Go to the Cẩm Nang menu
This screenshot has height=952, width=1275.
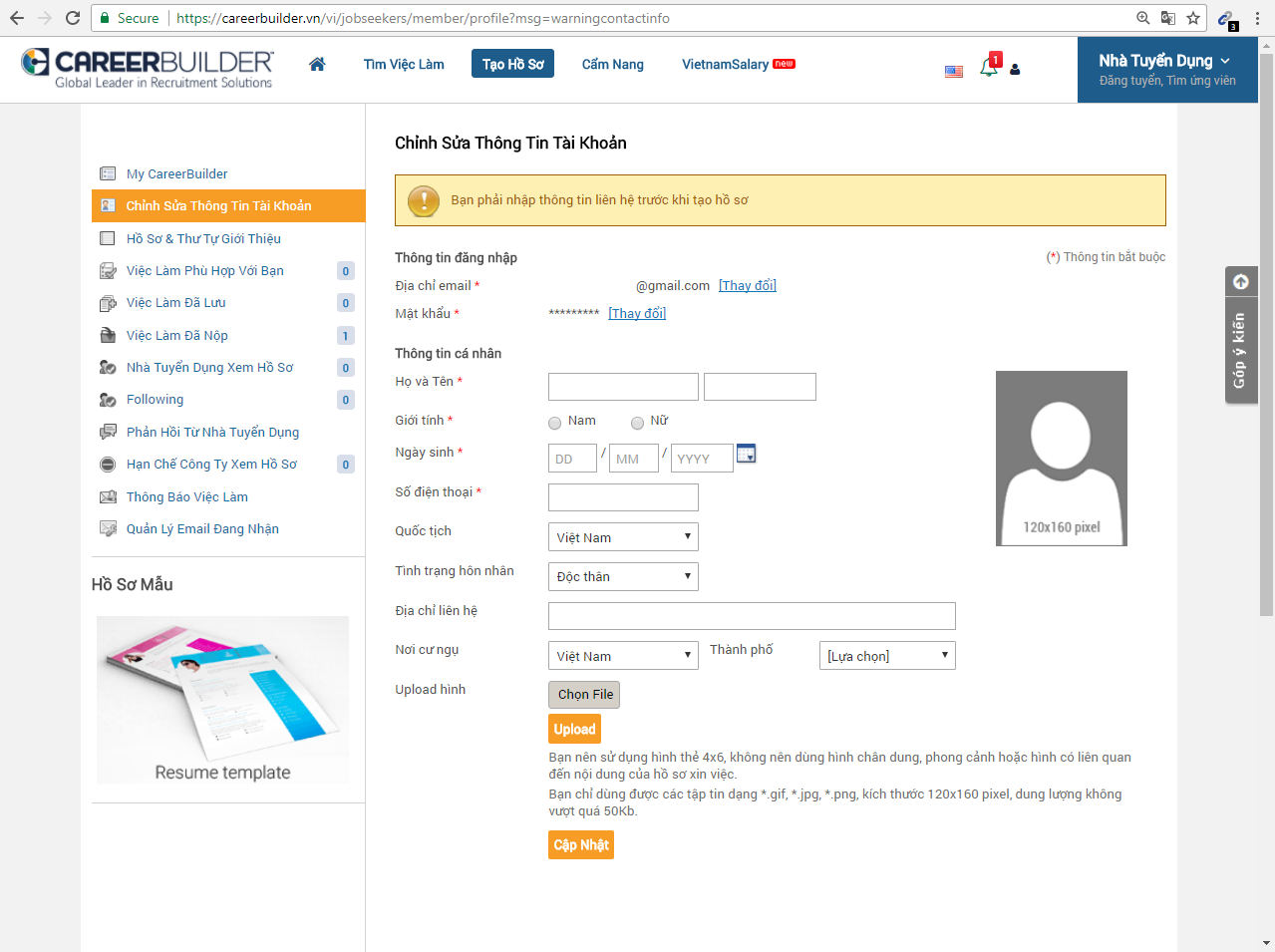(612, 64)
